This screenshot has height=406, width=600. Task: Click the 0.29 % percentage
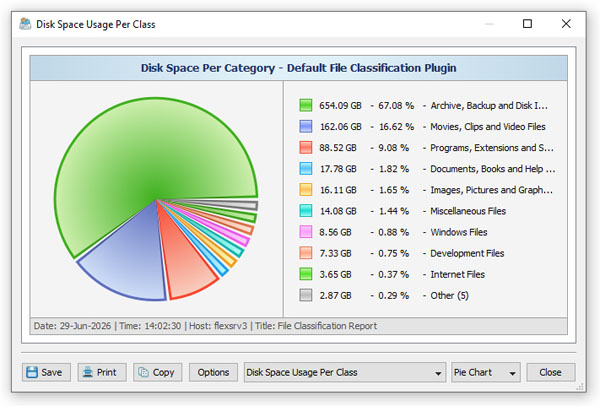tap(393, 295)
